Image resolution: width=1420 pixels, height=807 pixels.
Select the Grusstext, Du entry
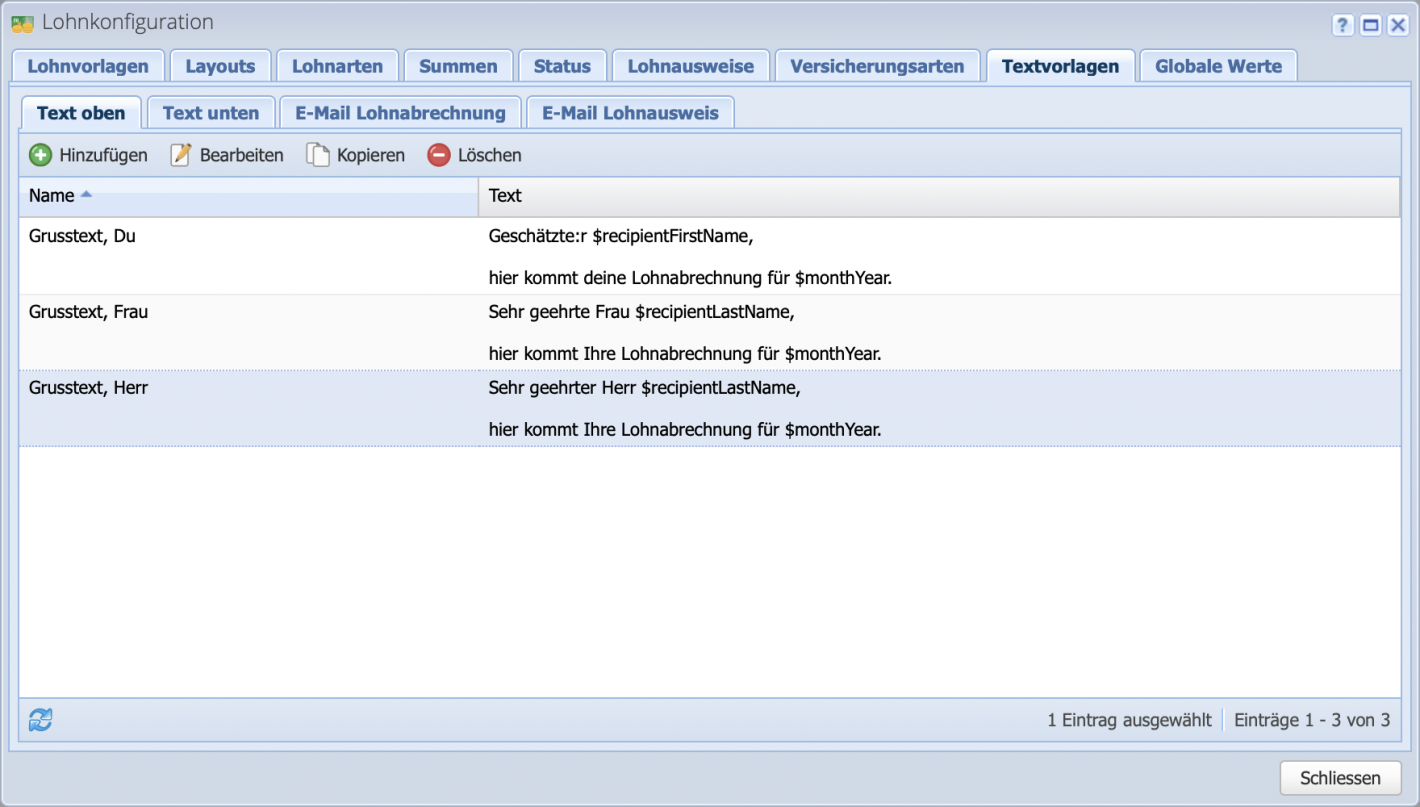point(250,256)
